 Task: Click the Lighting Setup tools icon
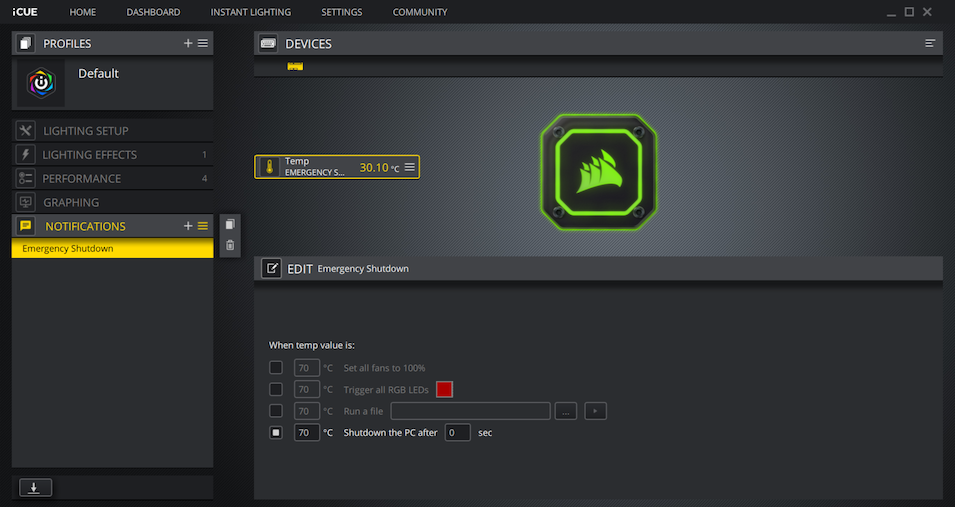(26, 130)
